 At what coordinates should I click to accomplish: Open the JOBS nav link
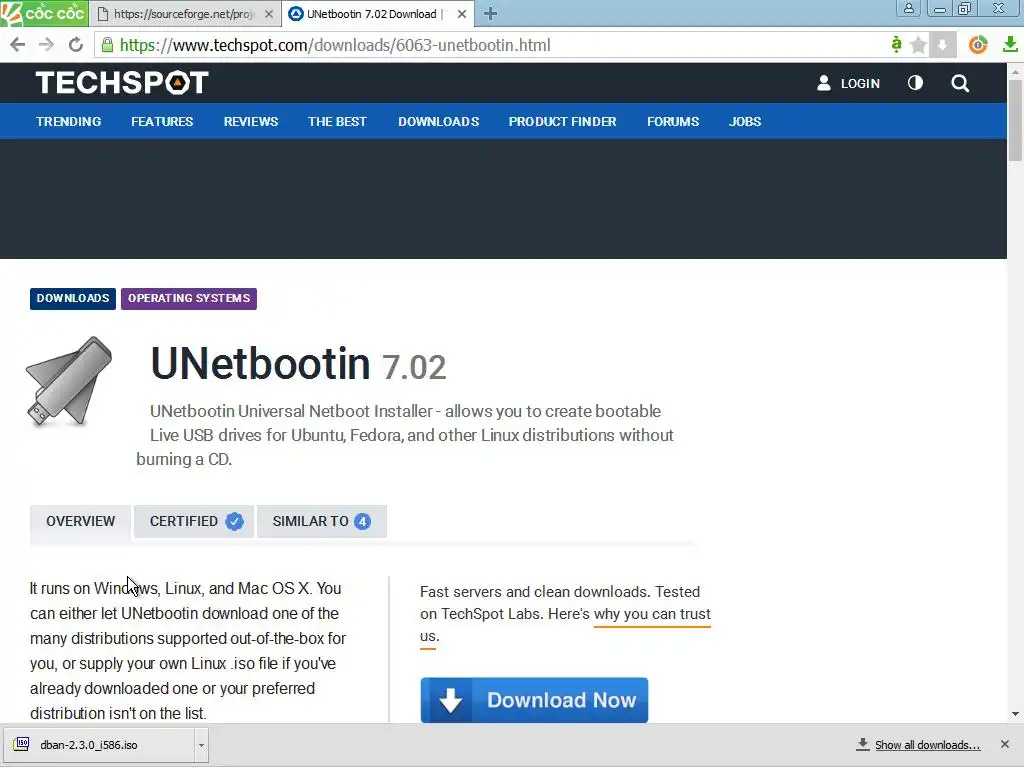[745, 121]
